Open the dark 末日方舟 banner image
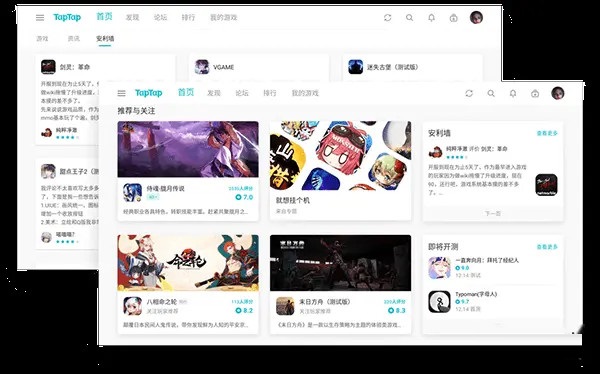The width and height of the screenshot is (600, 374). coord(341,263)
